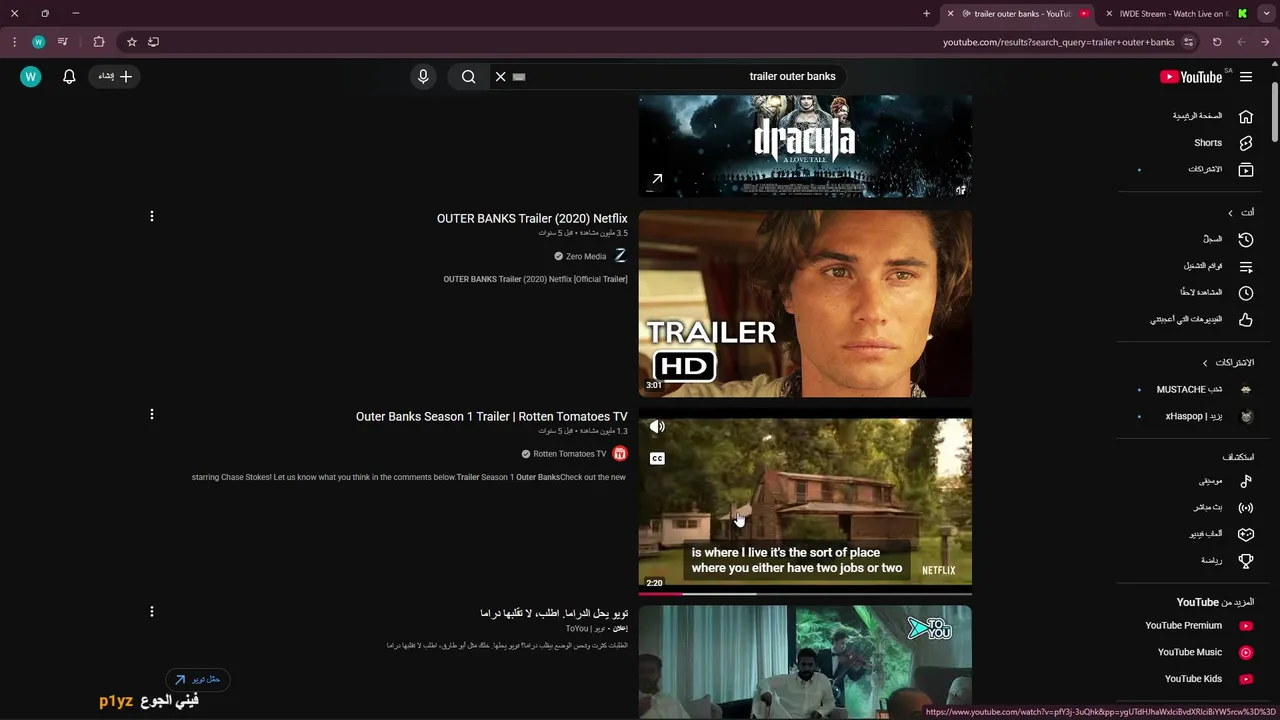This screenshot has width=1280, height=720.
Task: Open the 'Outer Banks Season 1 Trailer' title
Action: point(492,417)
